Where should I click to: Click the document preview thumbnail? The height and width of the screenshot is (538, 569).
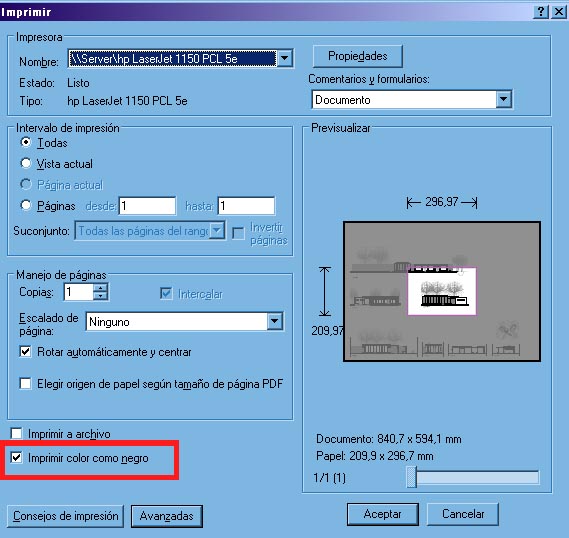point(442,291)
